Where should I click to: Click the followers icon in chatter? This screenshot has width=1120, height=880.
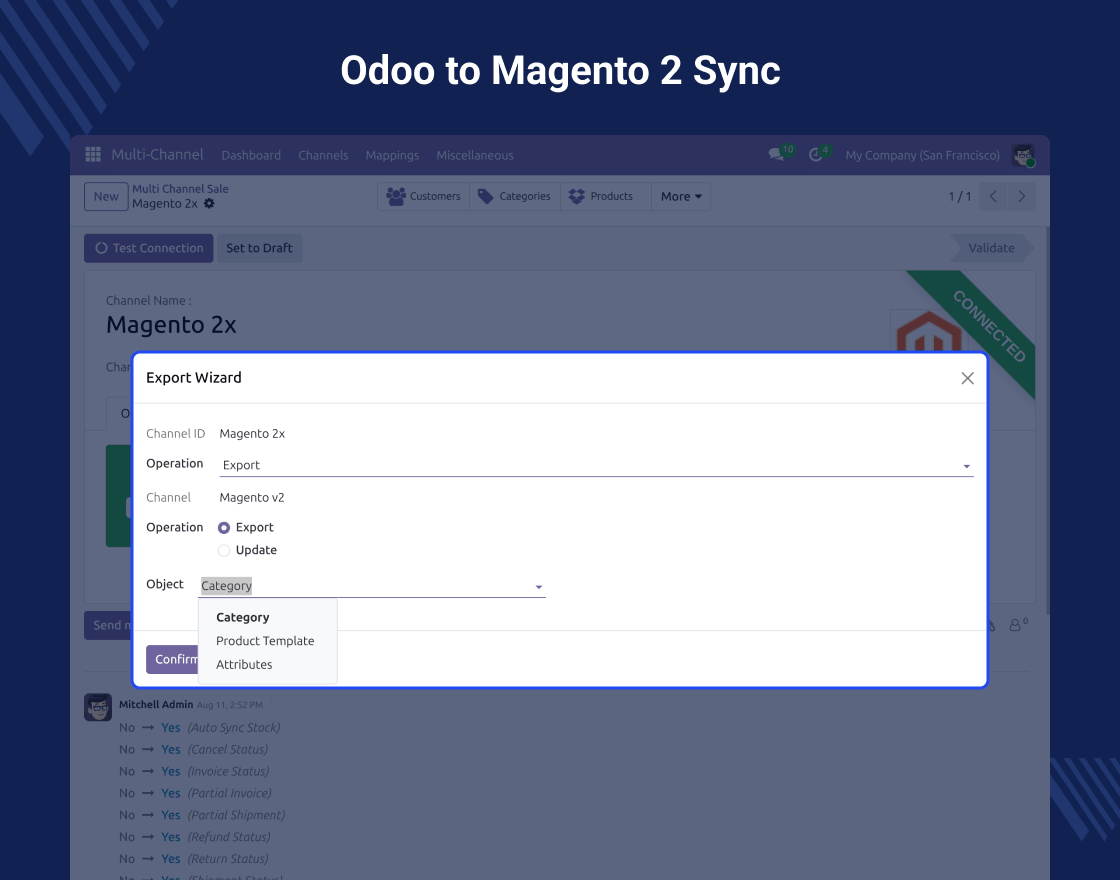[x=1015, y=625]
